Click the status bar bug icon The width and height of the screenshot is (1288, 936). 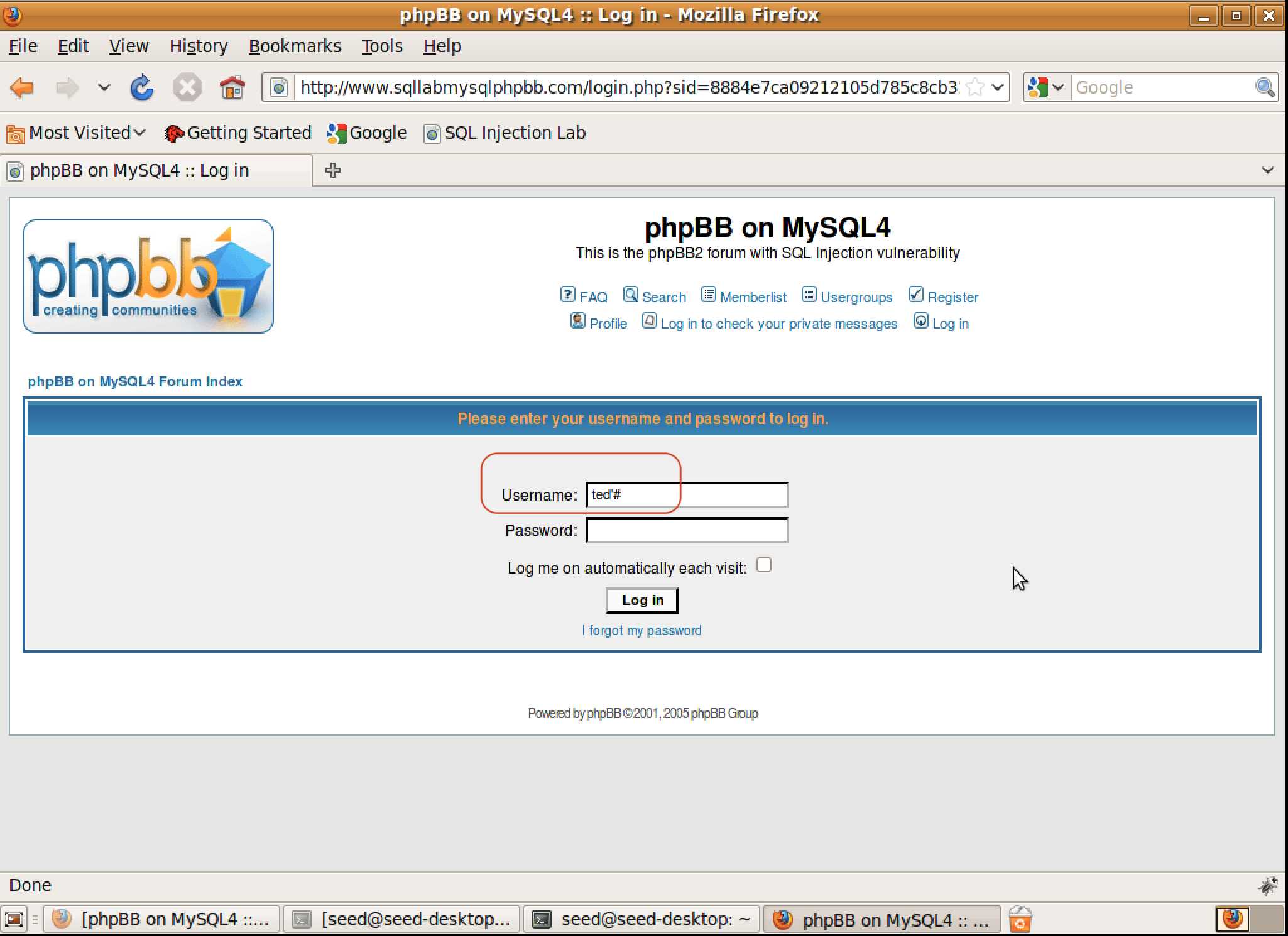coord(1268,885)
